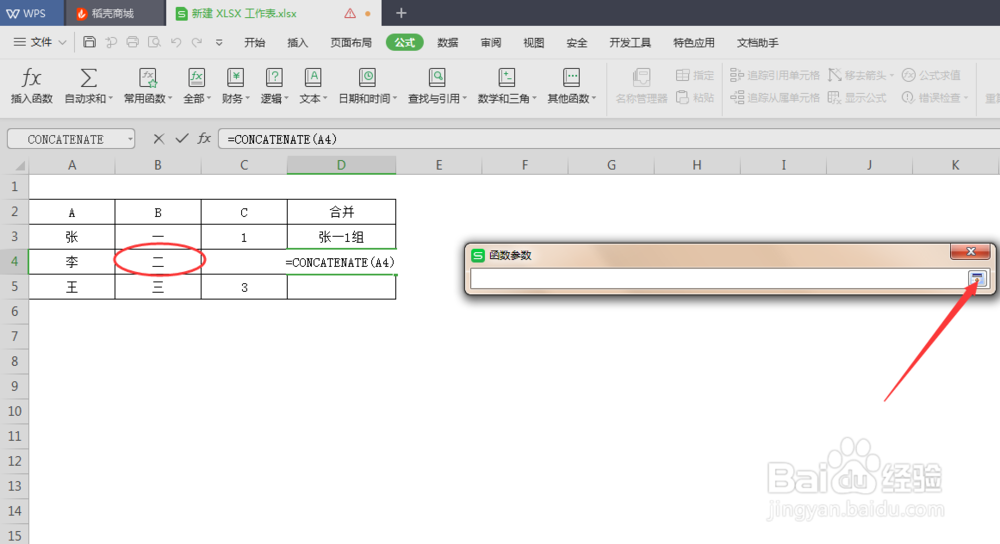Screen dimensions: 1000x544
Task: Click the Save icon in quick toolbar
Action: pos(89,42)
